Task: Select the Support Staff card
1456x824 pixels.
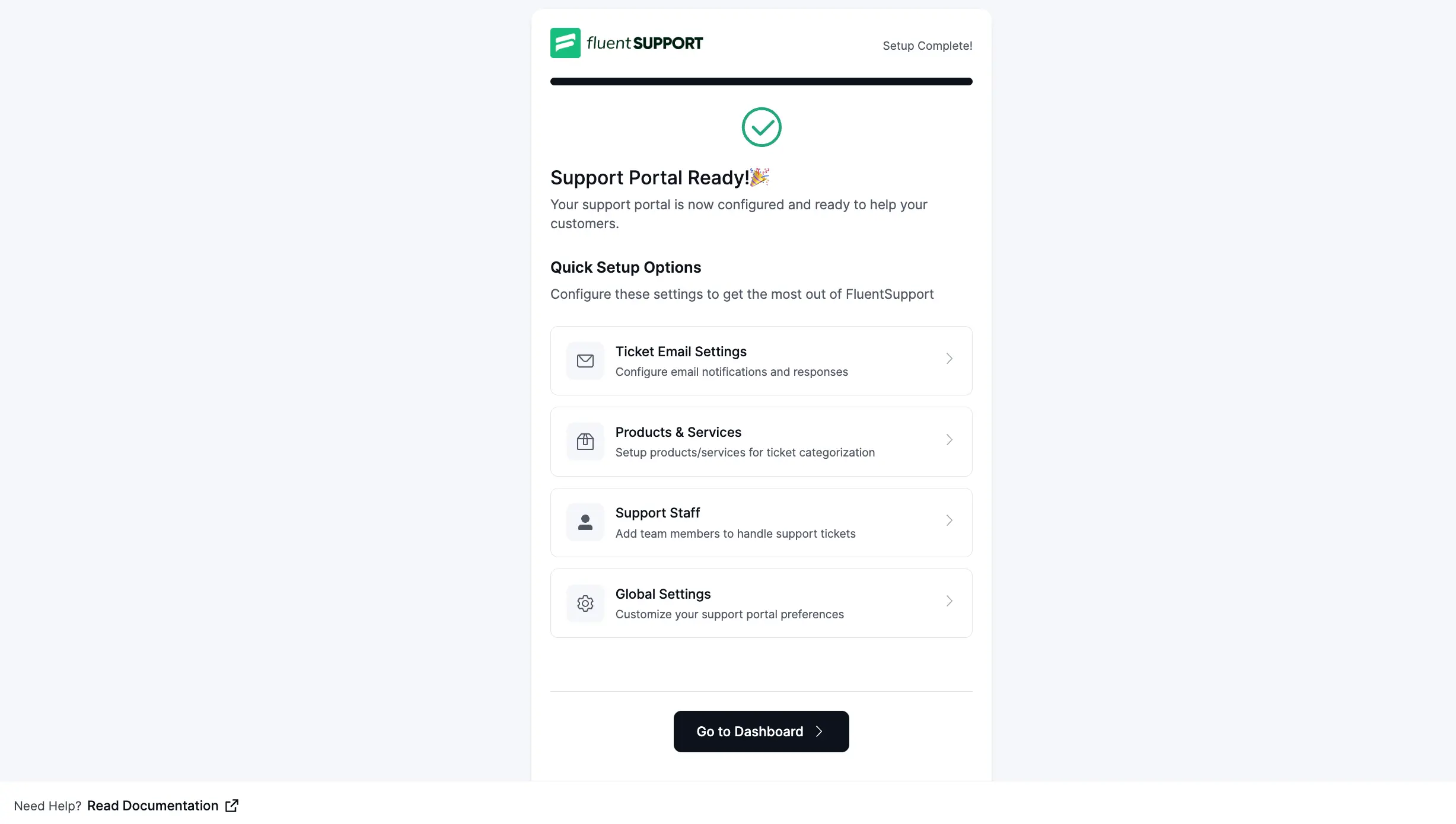Action: [x=761, y=522]
